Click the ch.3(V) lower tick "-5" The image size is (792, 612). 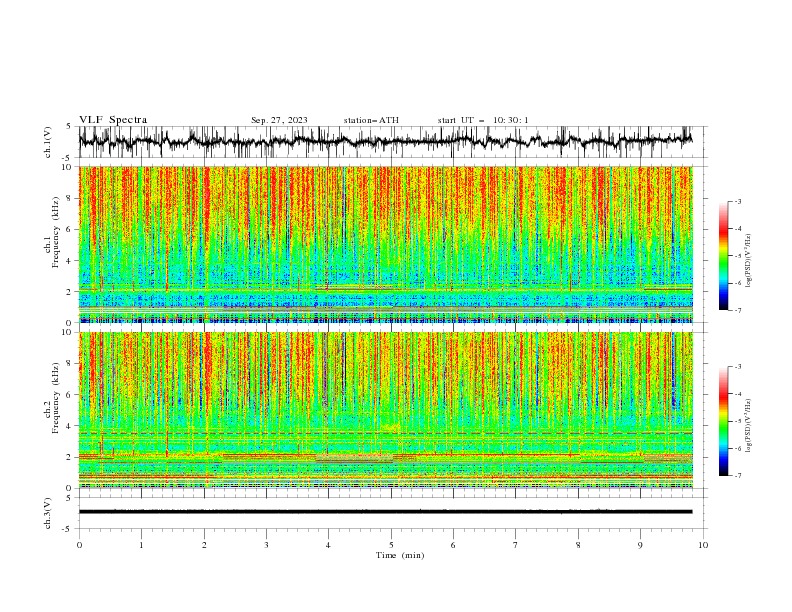(x=68, y=529)
